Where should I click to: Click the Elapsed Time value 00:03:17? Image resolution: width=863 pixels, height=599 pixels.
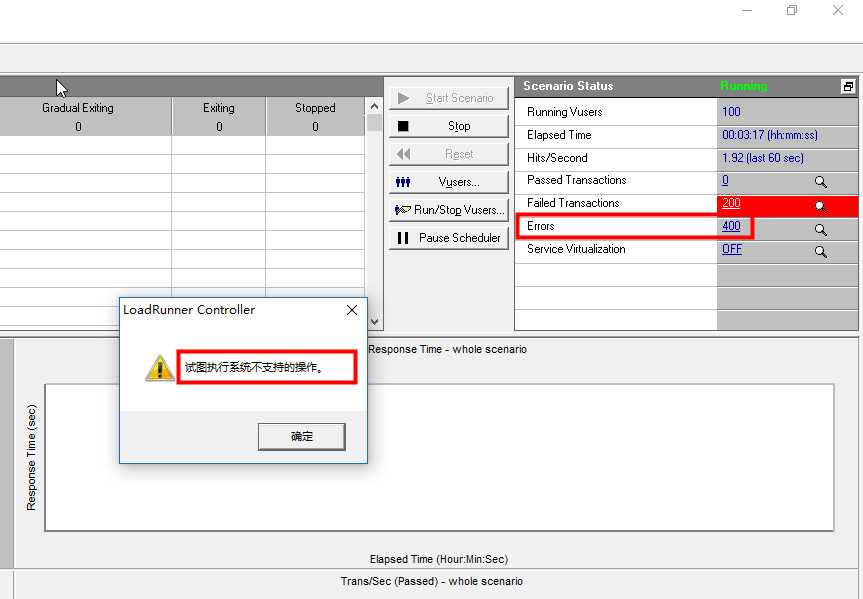769,135
